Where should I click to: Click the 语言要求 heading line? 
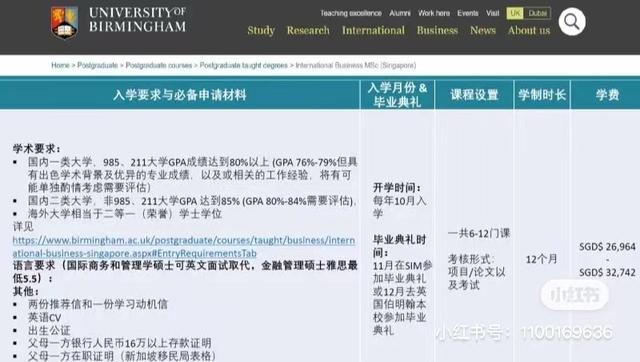pyautogui.click(x=185, y=272)
